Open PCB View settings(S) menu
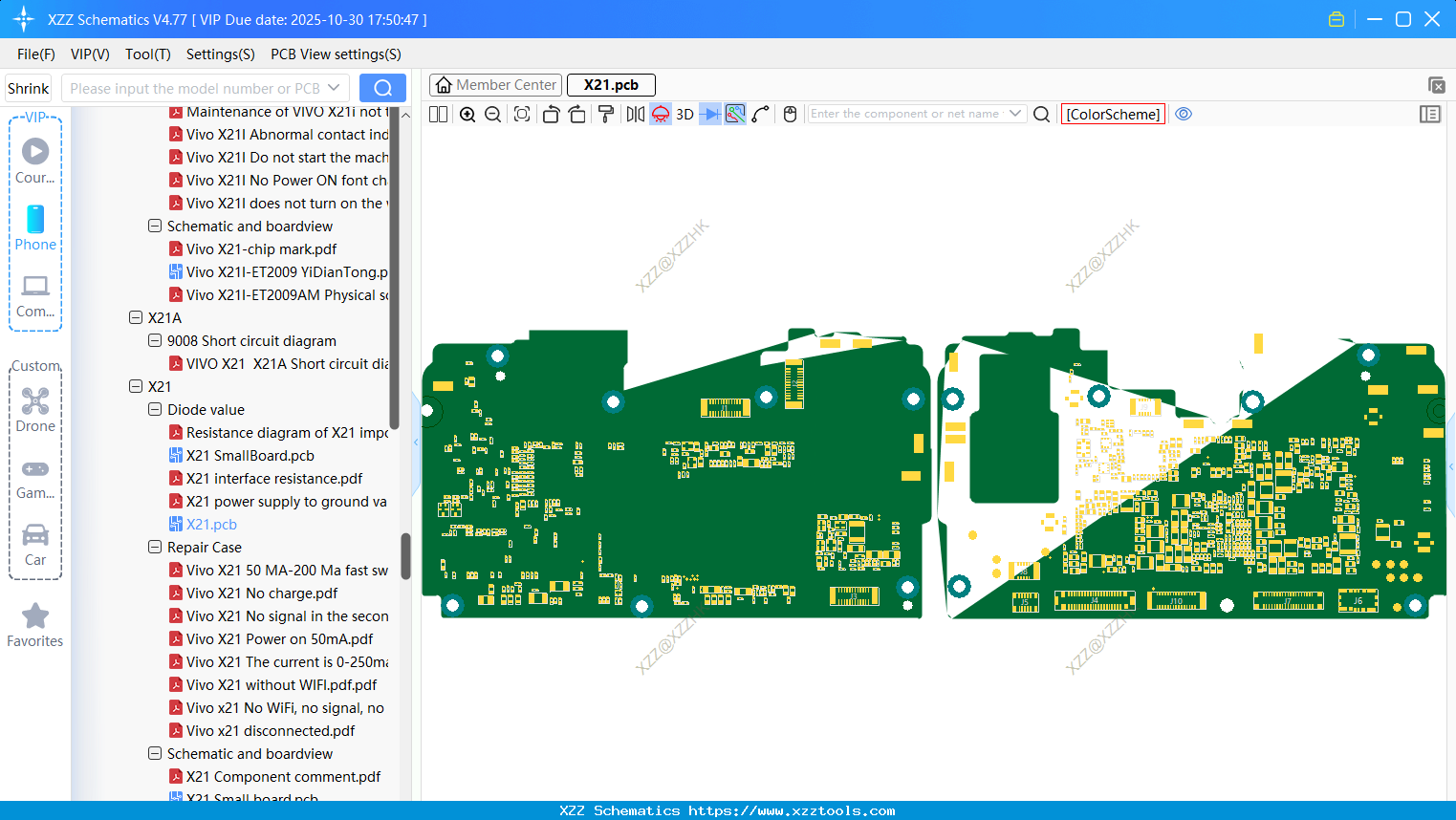This screenshot has width=1456, height=820. point(336,54)
